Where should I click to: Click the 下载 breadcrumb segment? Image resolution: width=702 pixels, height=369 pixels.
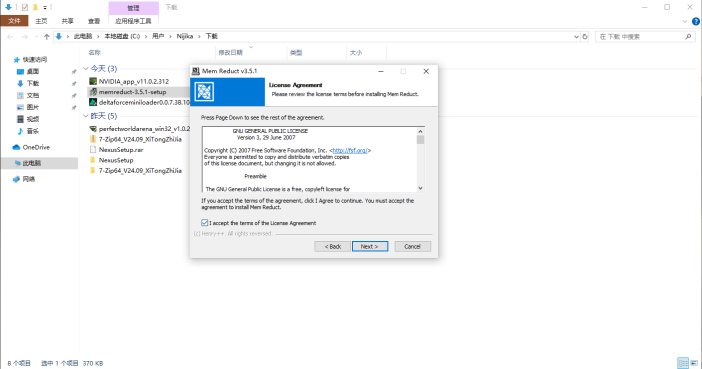[x=211, y=36]
